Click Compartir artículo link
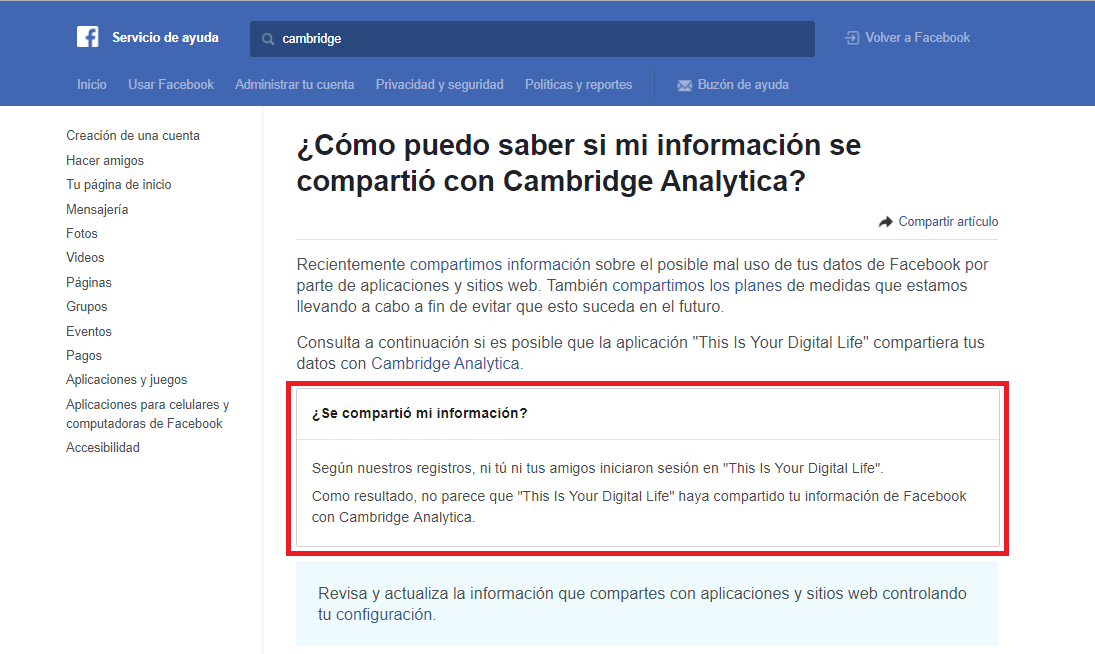This screenshot has height=654, width=1095. (948, 221)
